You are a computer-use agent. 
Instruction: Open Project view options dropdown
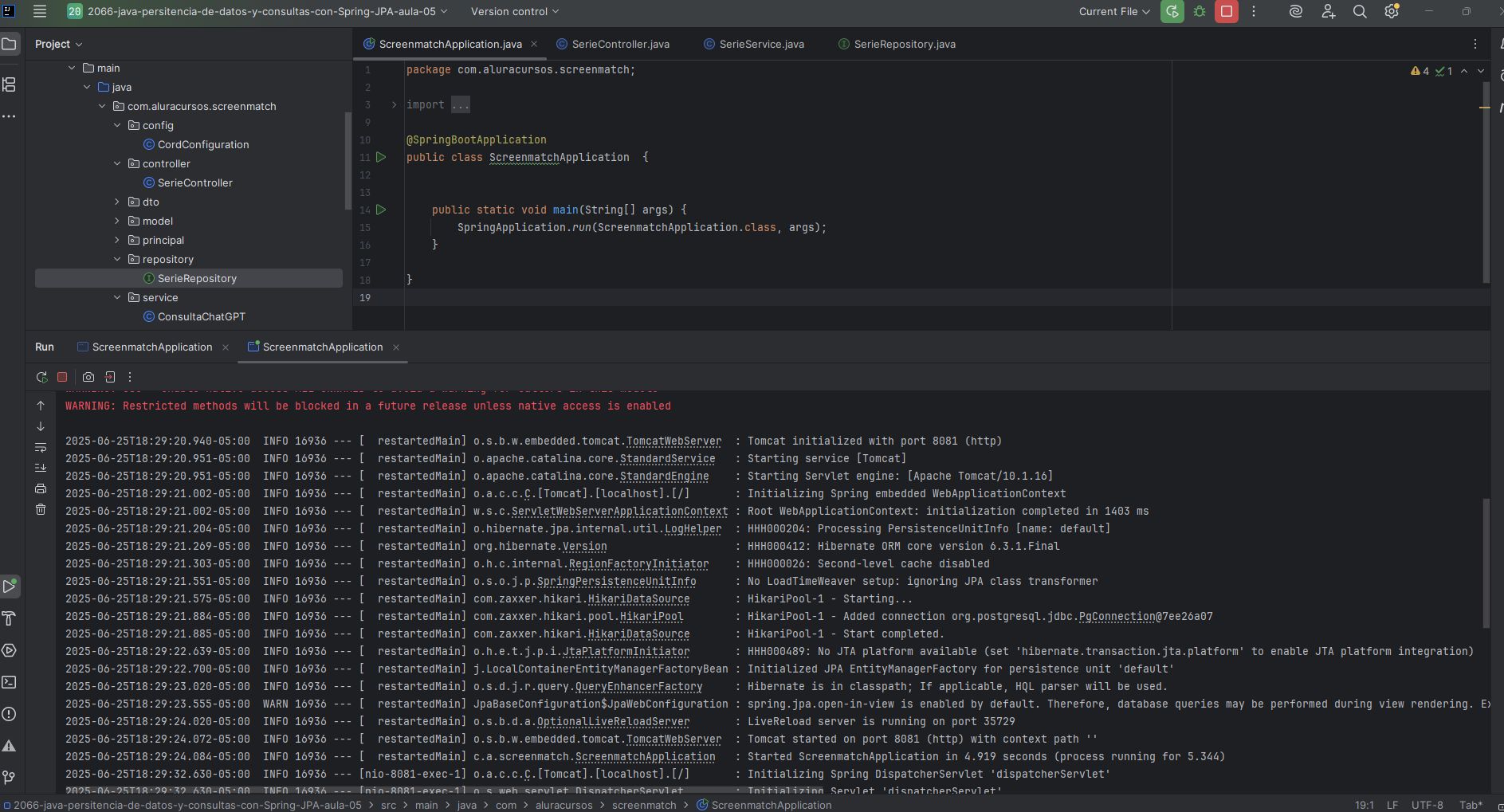59,44
